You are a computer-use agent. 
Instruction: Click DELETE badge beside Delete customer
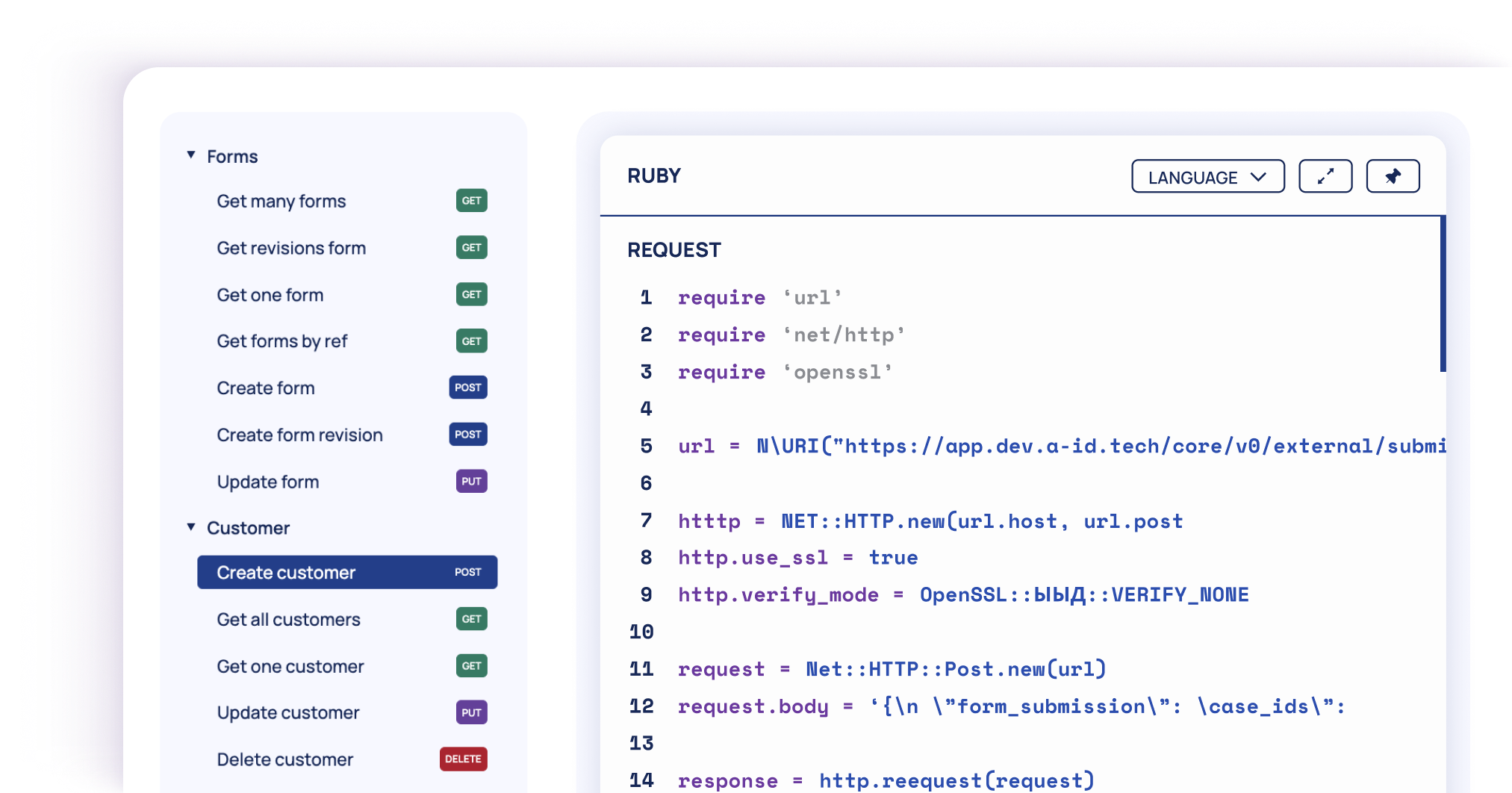coord(463,759)
